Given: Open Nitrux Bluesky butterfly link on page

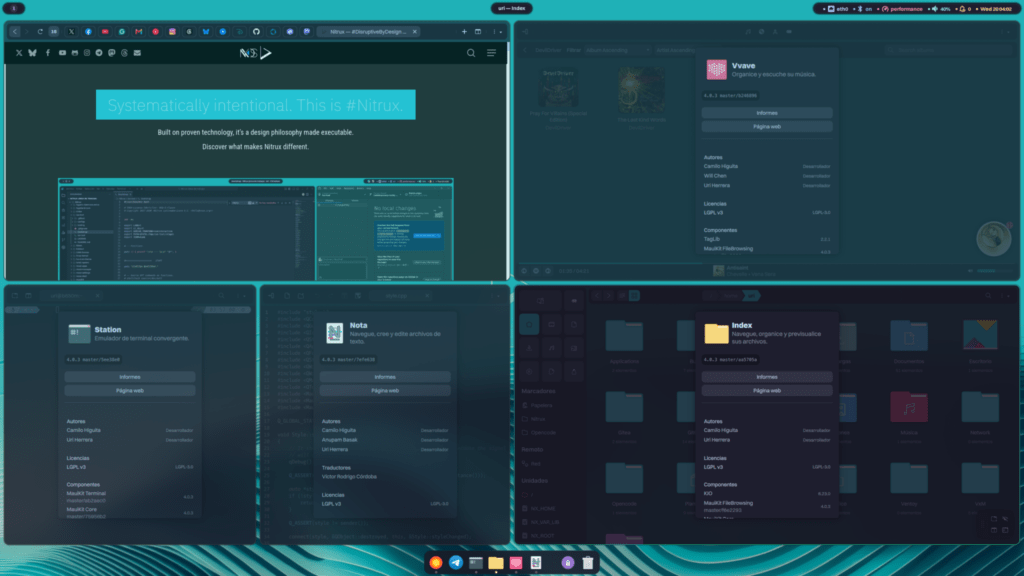Looking at the screenshot, I should (x=32, y=53).
